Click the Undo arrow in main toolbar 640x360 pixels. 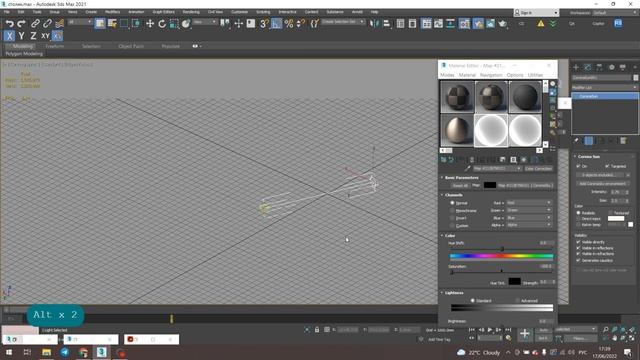tap(9, 24)
